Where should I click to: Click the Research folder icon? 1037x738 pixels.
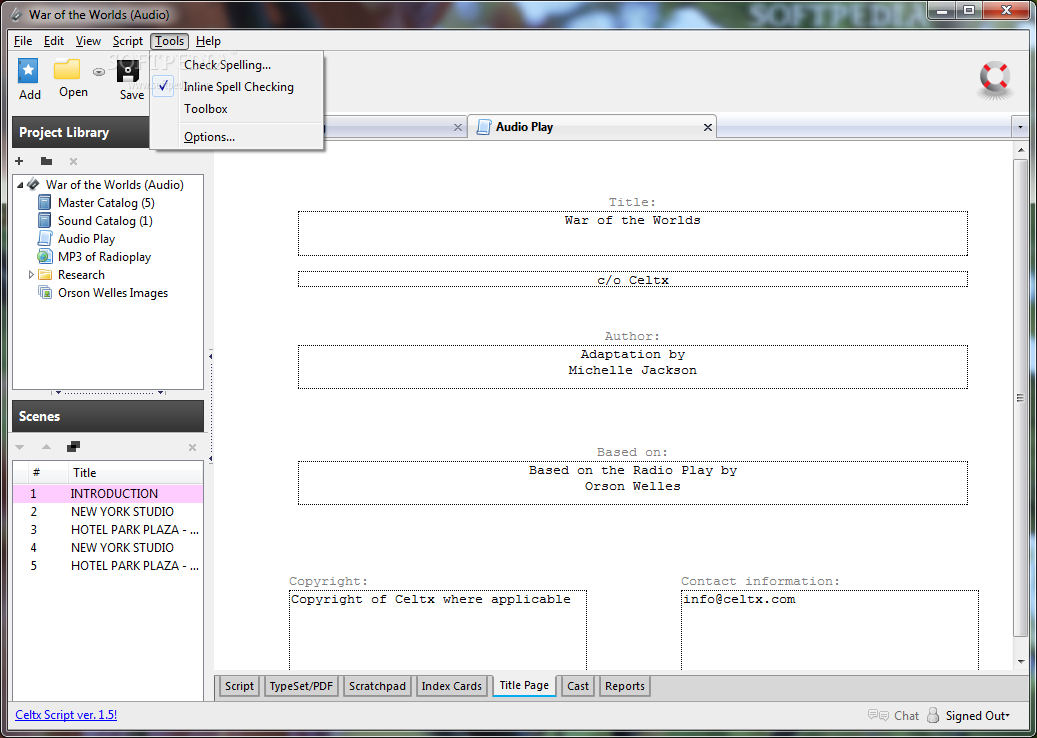(x=45, y=274)
